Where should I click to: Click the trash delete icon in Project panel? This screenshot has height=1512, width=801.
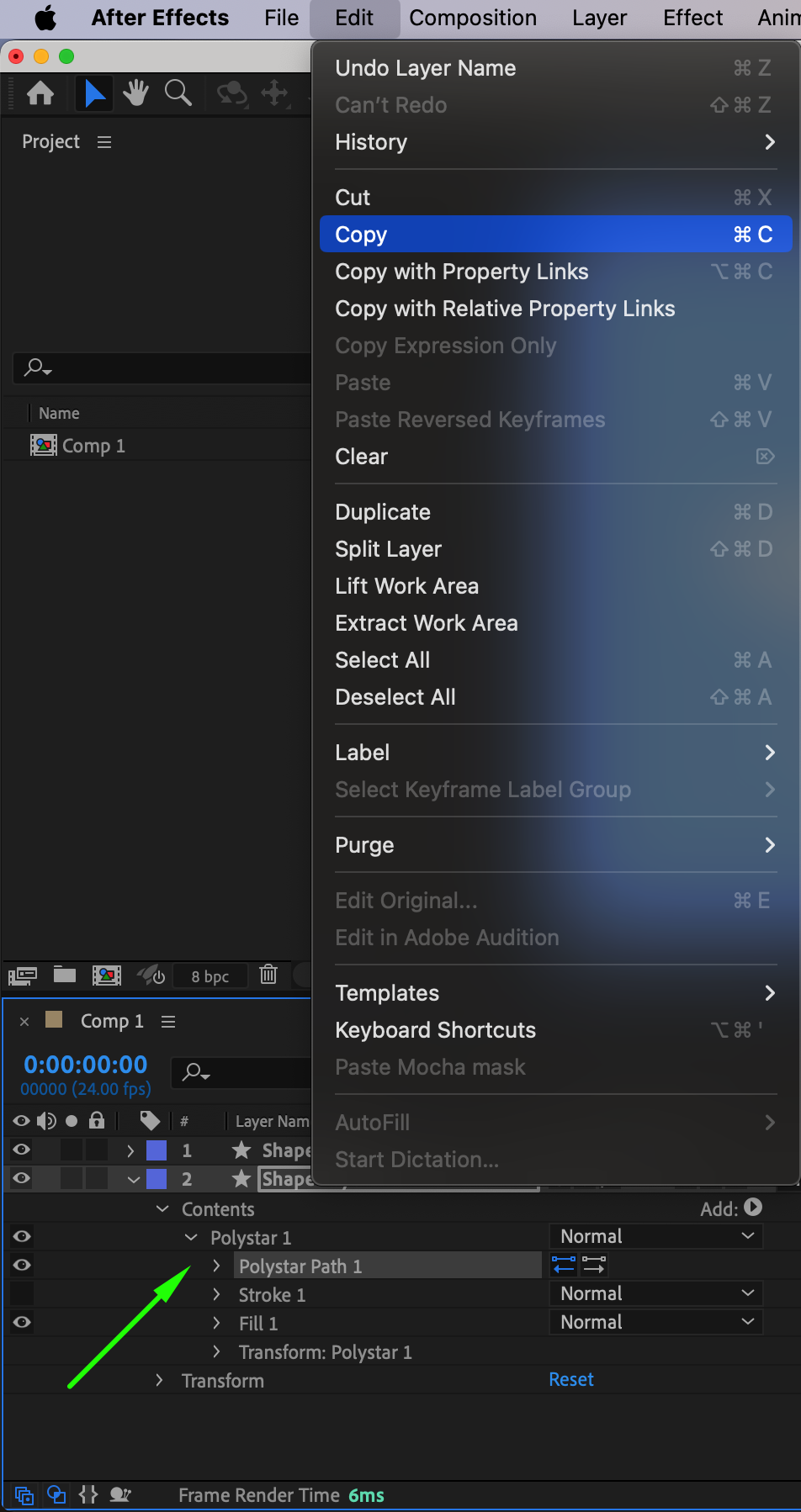tap(268, 975)
